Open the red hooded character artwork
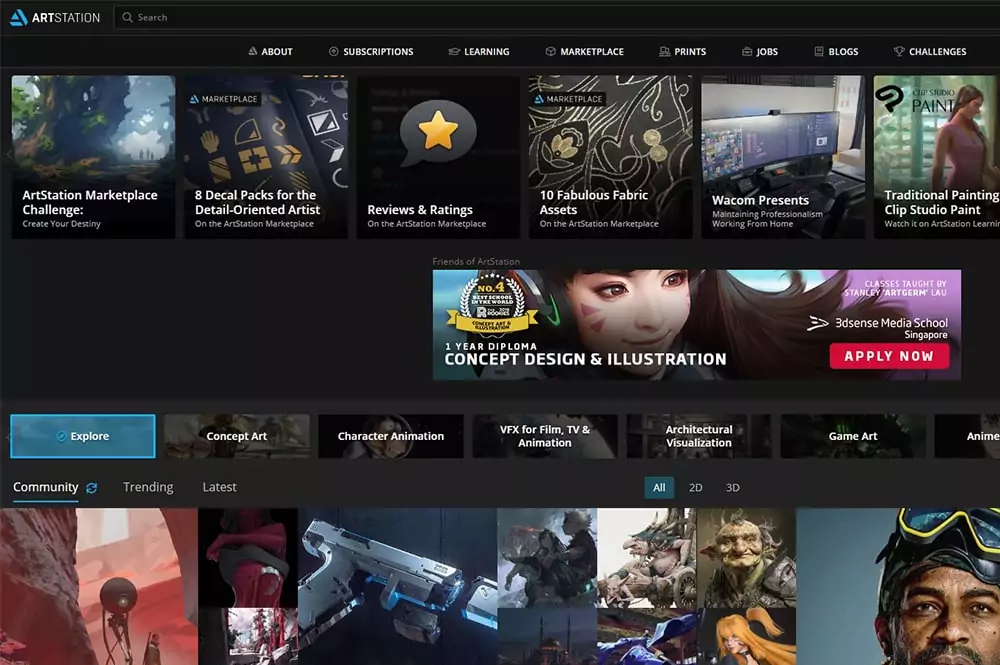Image resolution: width=1000 pixels, height=665 pixels. 248,558
